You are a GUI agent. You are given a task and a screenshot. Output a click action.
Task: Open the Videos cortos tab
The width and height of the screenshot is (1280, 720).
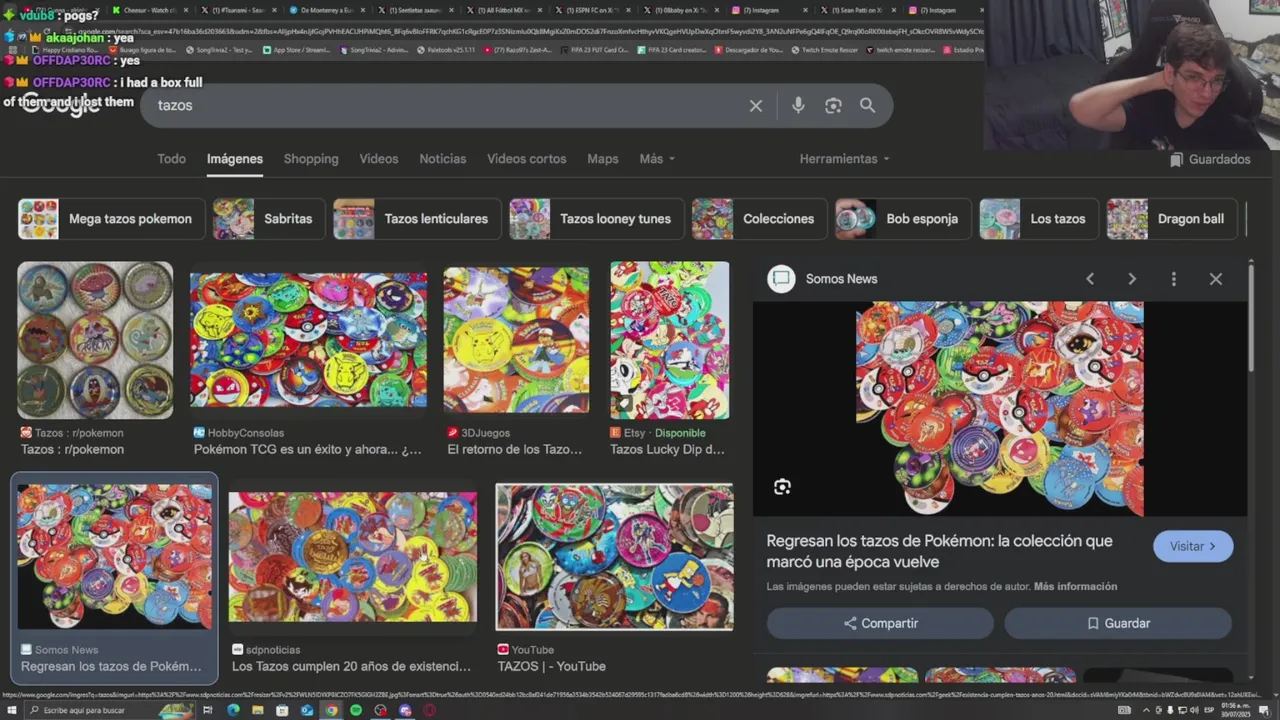(527, 159)
